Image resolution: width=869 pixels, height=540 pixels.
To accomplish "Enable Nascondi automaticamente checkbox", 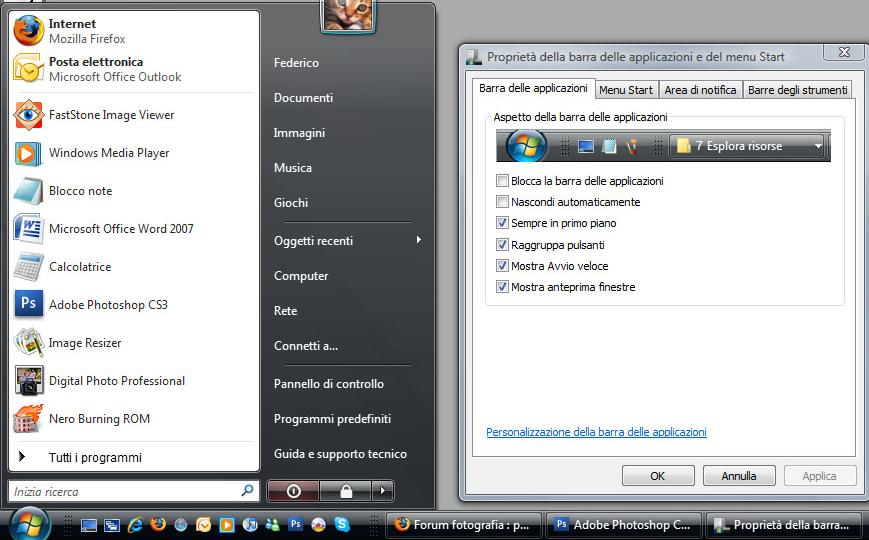I will point(502,202).
